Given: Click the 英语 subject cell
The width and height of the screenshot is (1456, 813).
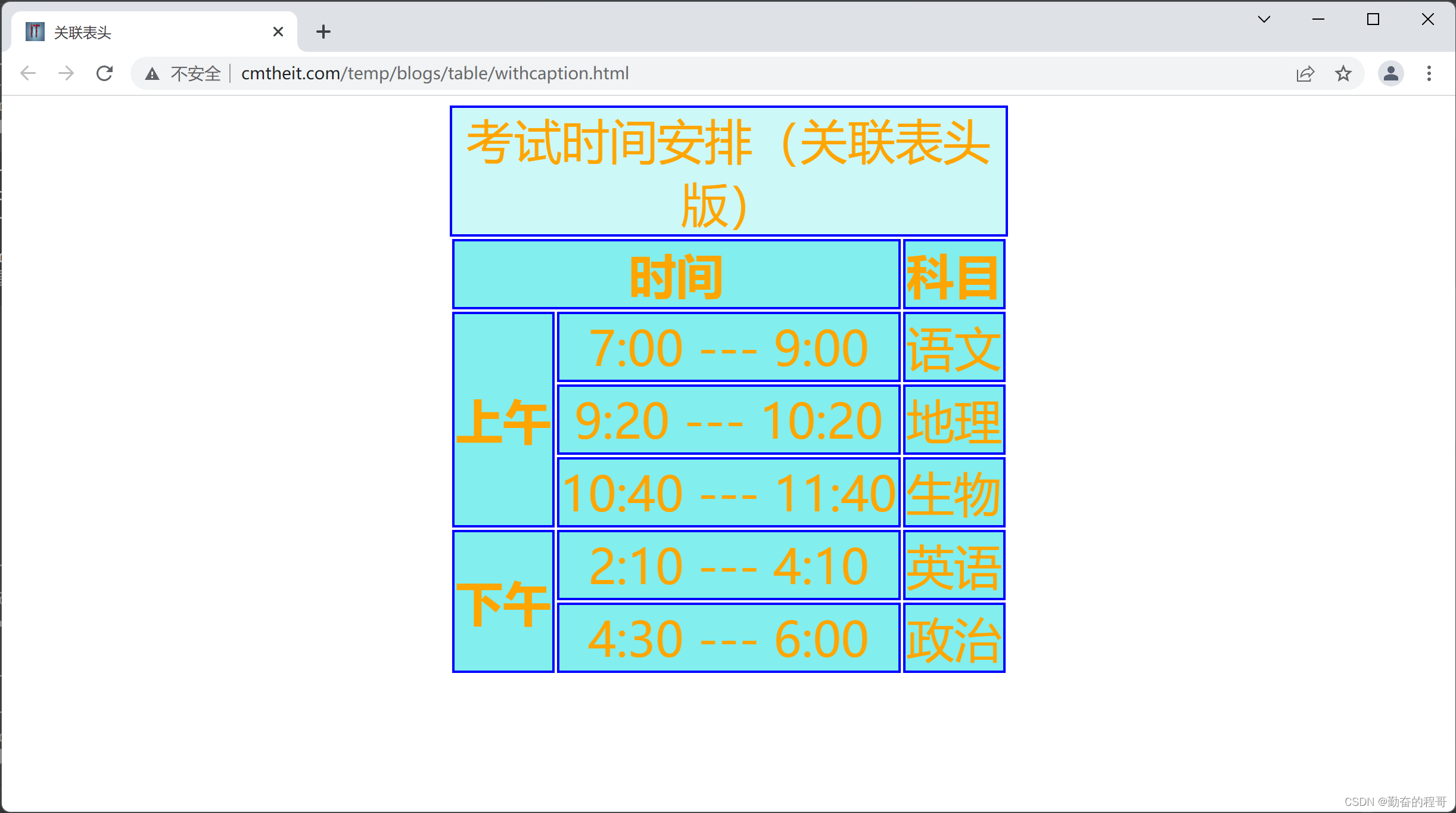Looking at the screenshot, I should pyautogui.click(x=954, y=566).
